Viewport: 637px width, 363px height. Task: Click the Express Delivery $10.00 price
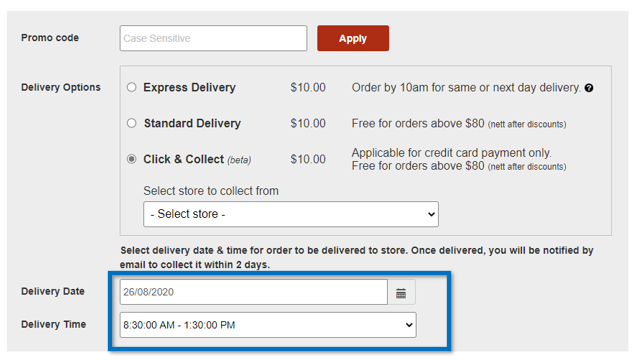coord(308,87)
